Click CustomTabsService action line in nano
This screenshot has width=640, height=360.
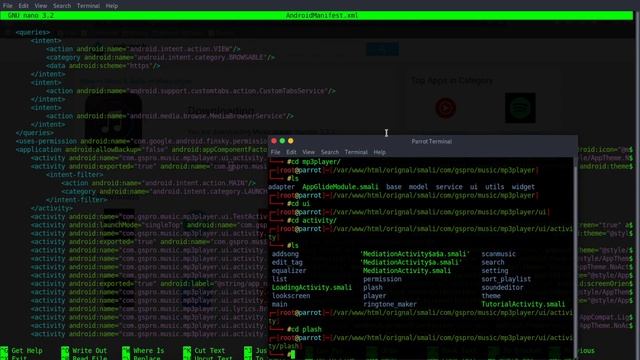pos(191,91)
